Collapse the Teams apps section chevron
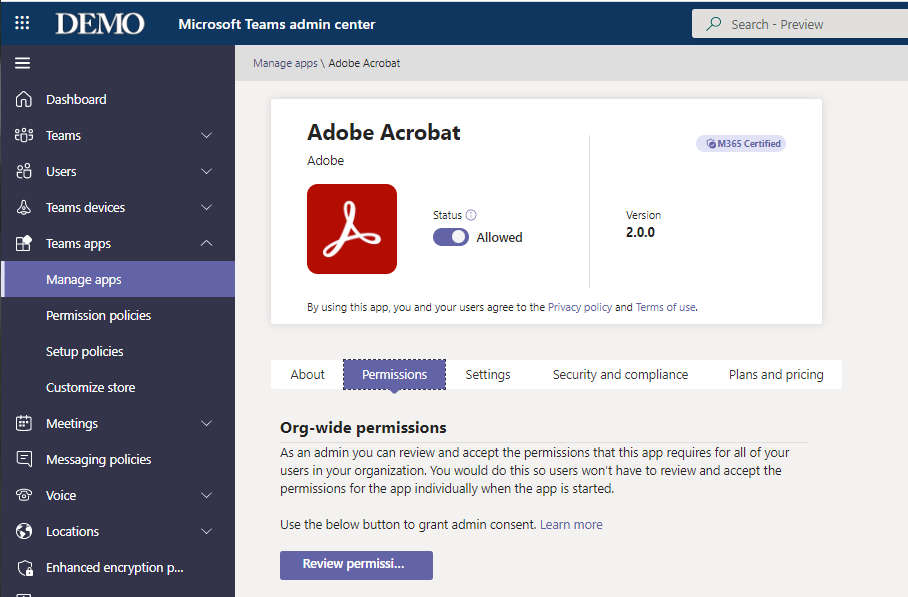This screenshot has width=908, height=597. click(206, 243)
